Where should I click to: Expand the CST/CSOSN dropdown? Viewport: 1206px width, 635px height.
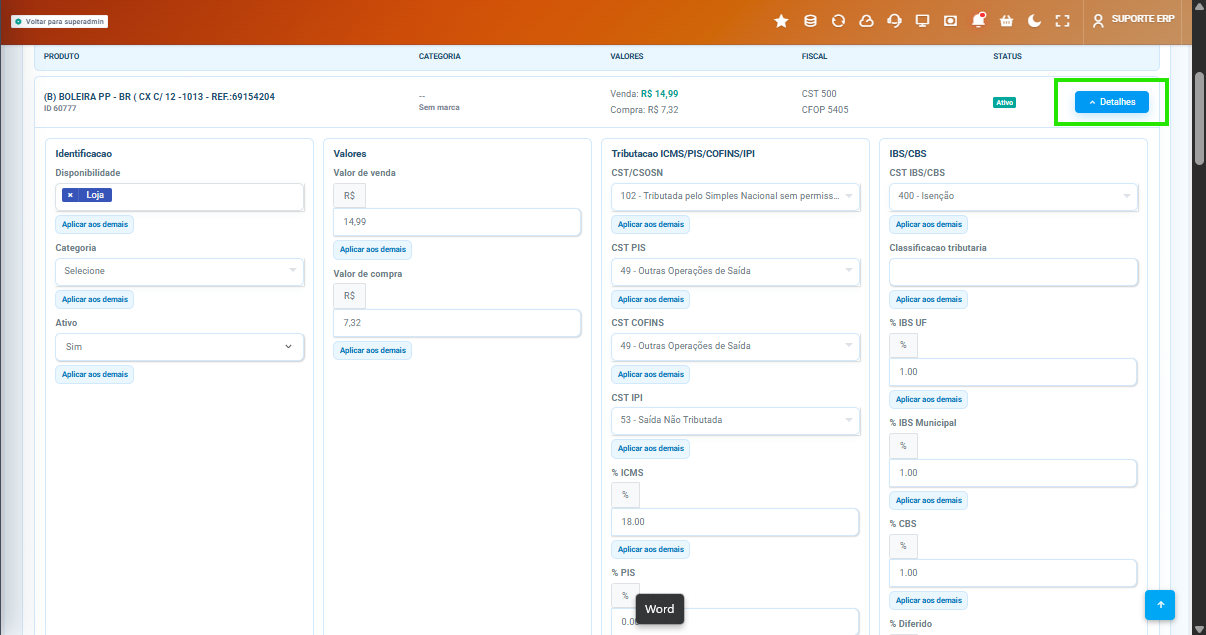click(x=736, y=196)
